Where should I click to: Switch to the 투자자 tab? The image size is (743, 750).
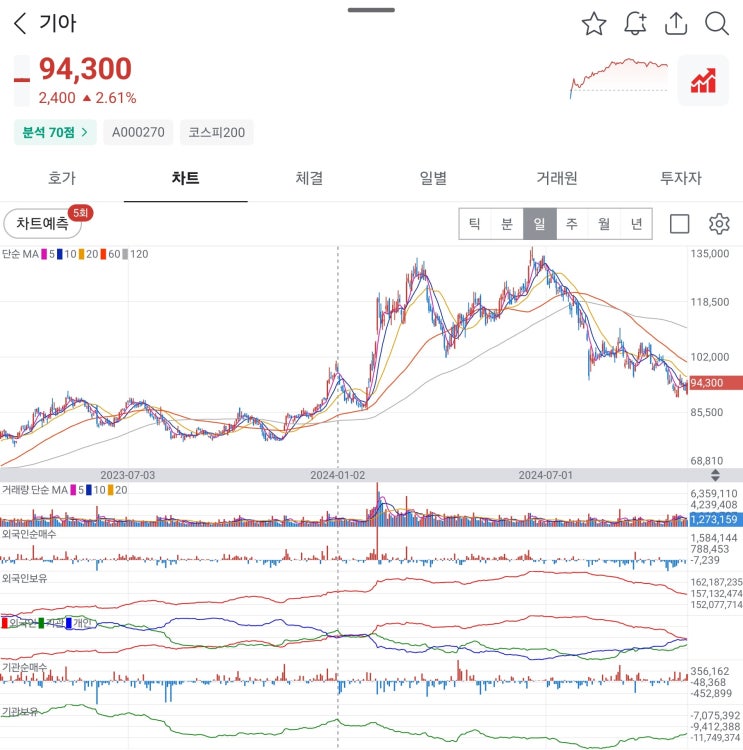[x=681, y=178]
